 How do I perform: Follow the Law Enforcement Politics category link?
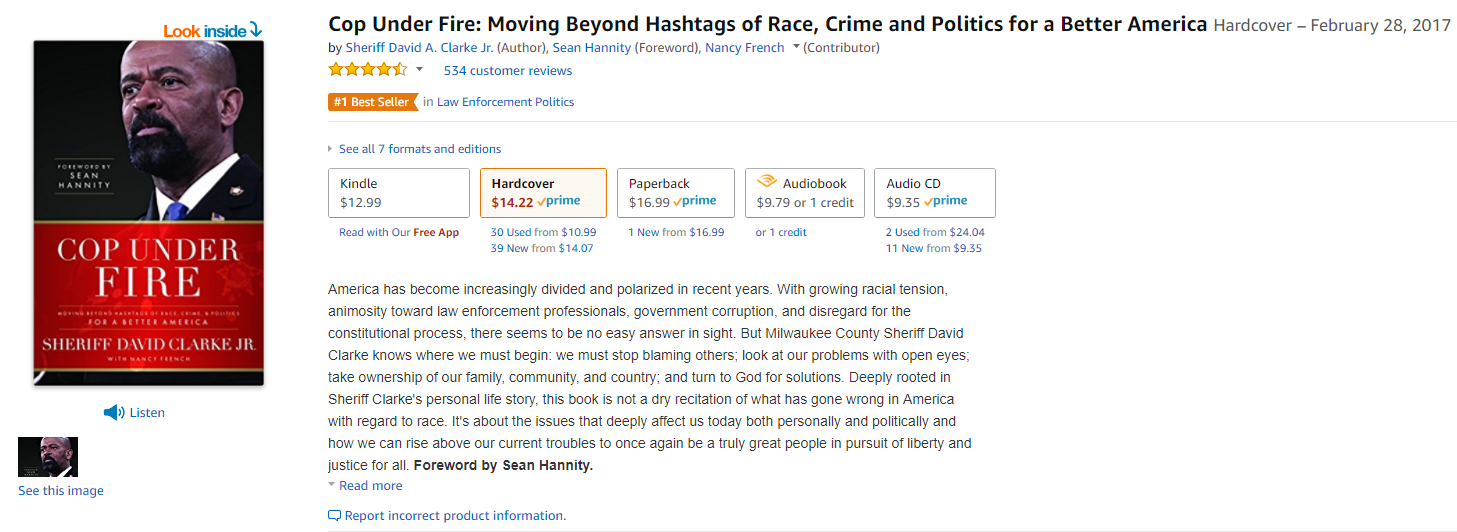pyautogui.click(x=506, y=102)
